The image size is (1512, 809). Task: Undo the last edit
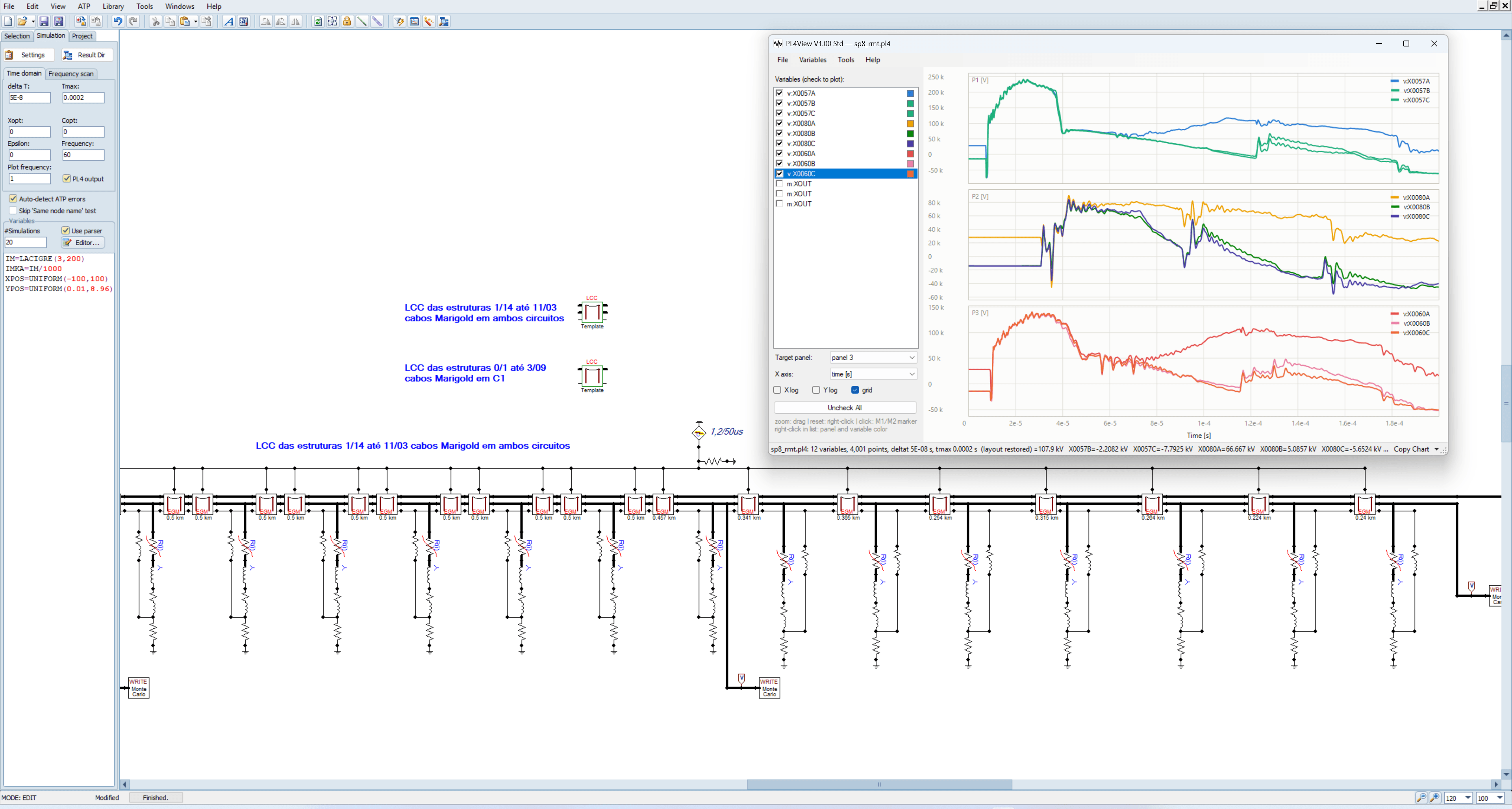[118, 22]
